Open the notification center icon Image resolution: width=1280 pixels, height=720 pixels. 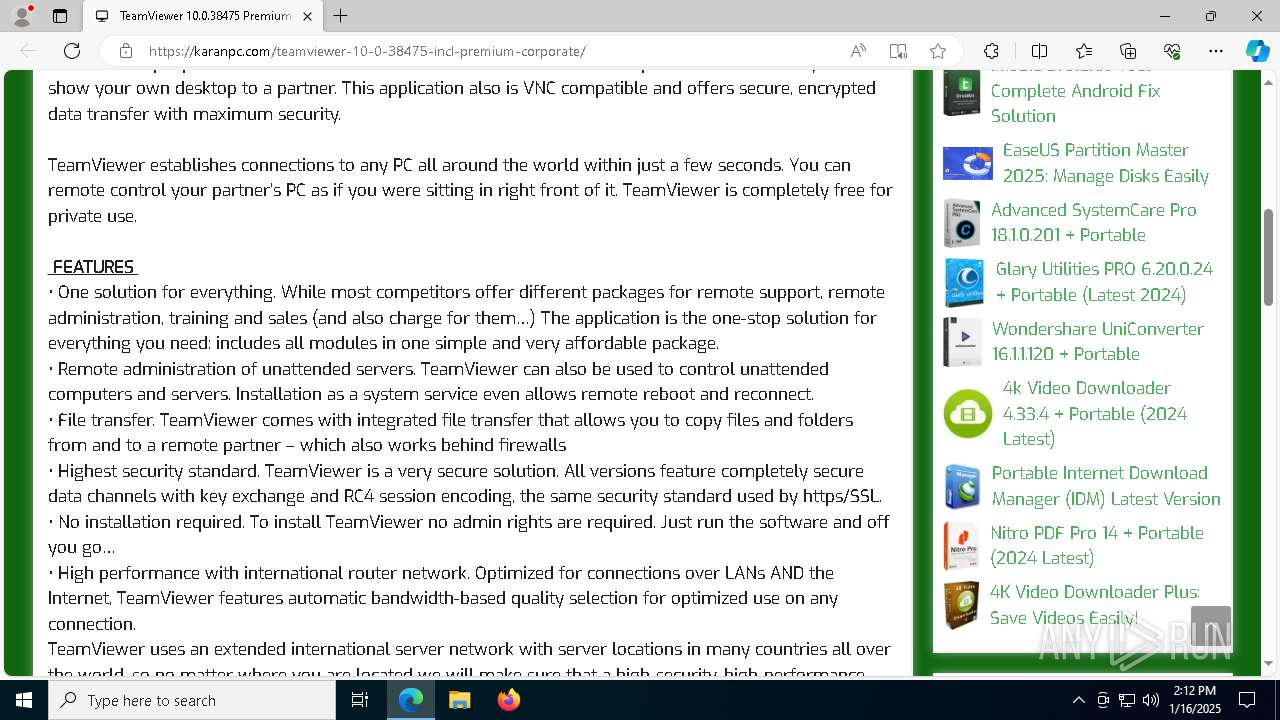pos(1247,700)
